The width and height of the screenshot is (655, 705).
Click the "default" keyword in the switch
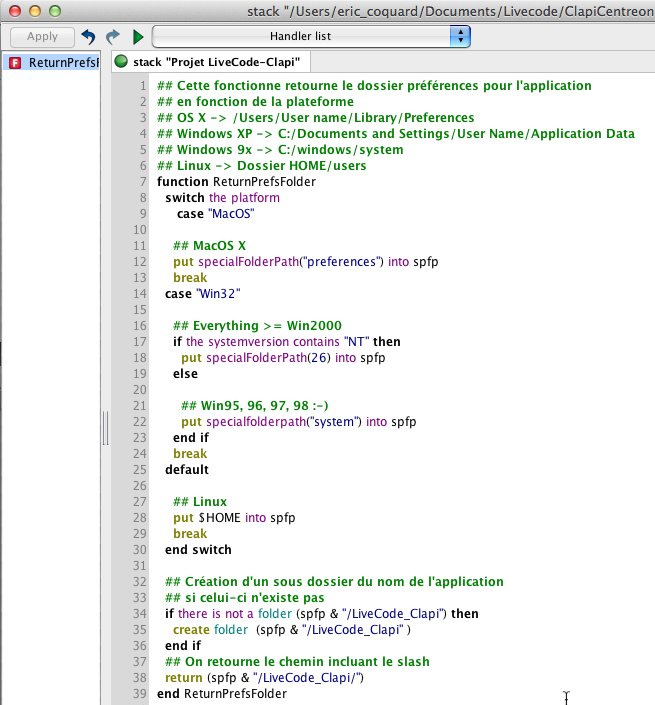coord(187,470)
